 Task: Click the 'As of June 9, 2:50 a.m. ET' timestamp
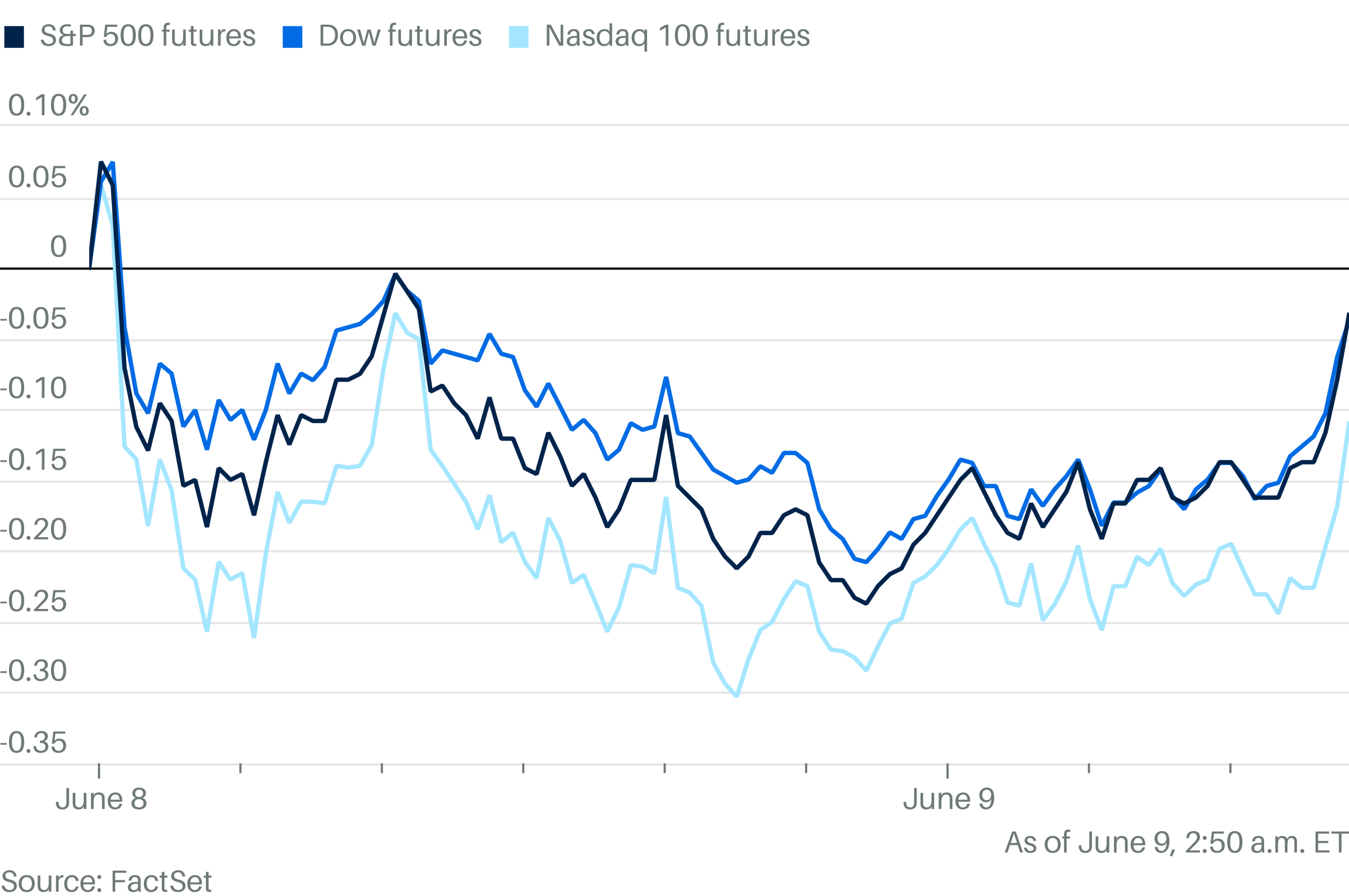[x=1176, y=843]
